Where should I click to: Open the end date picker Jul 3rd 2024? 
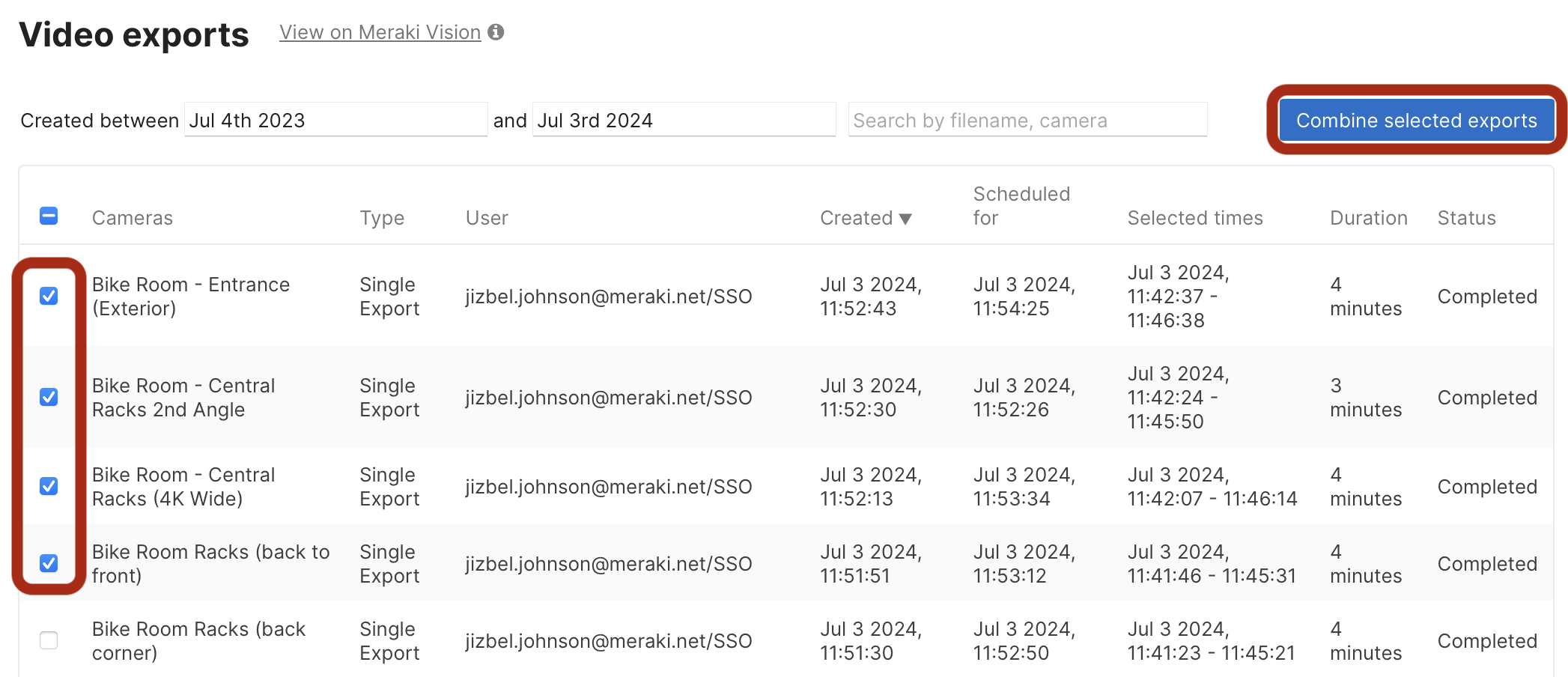point(684,121)
